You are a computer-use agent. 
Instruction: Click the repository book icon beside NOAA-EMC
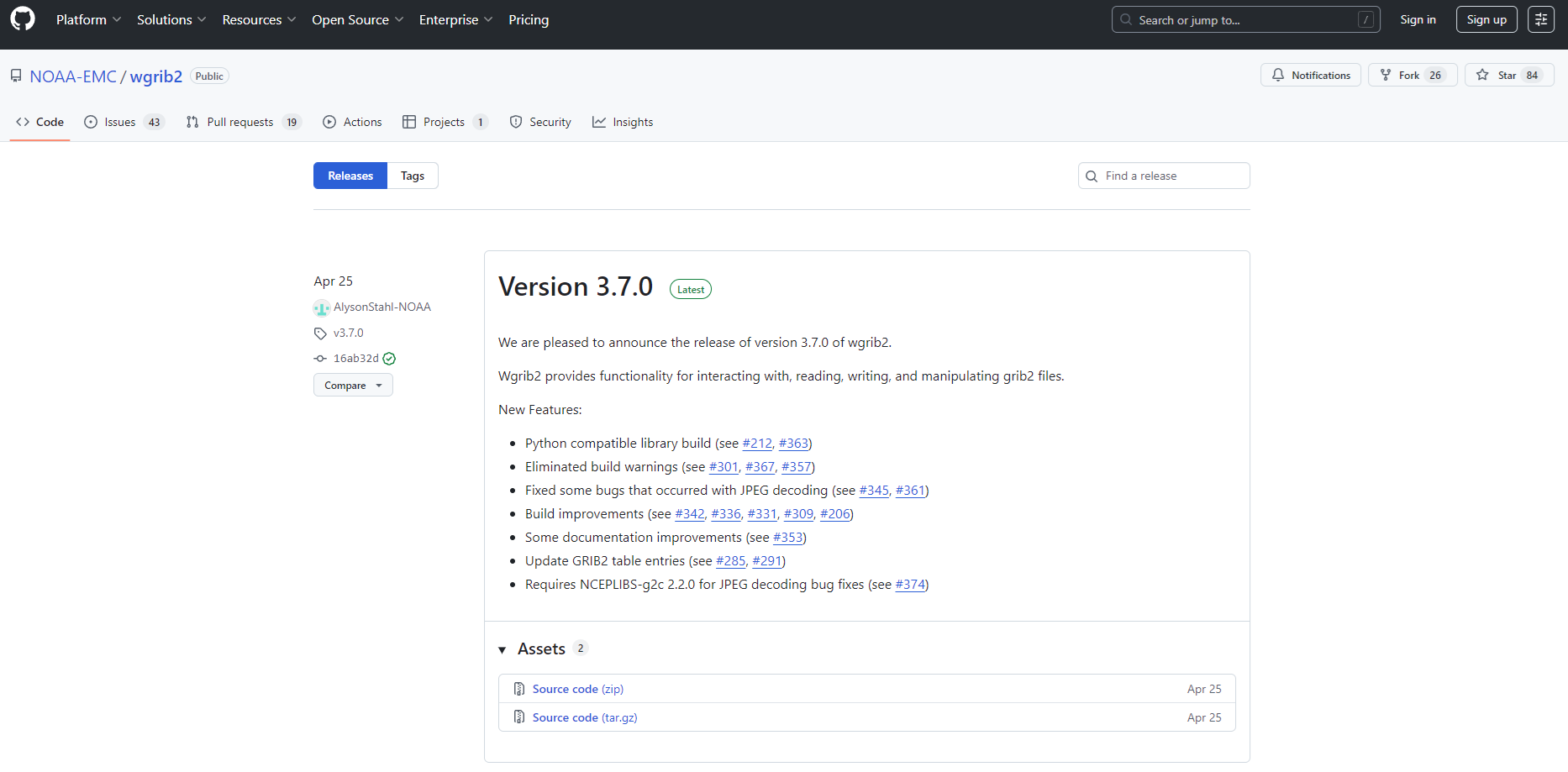pos(16,76)
